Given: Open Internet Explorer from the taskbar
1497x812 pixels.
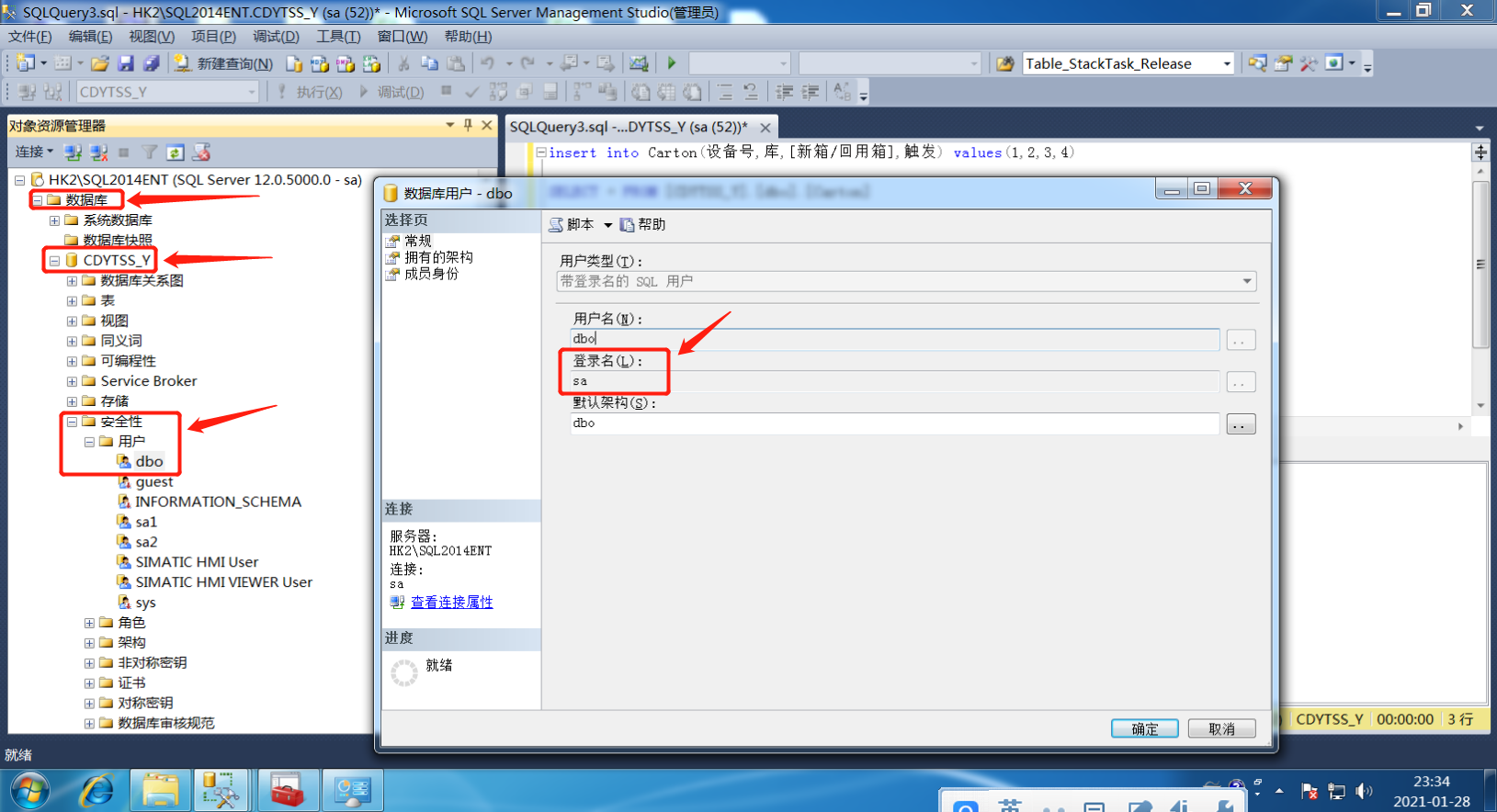Looking at the screenshot, I should pyautogui.click(x=97, y=790).
